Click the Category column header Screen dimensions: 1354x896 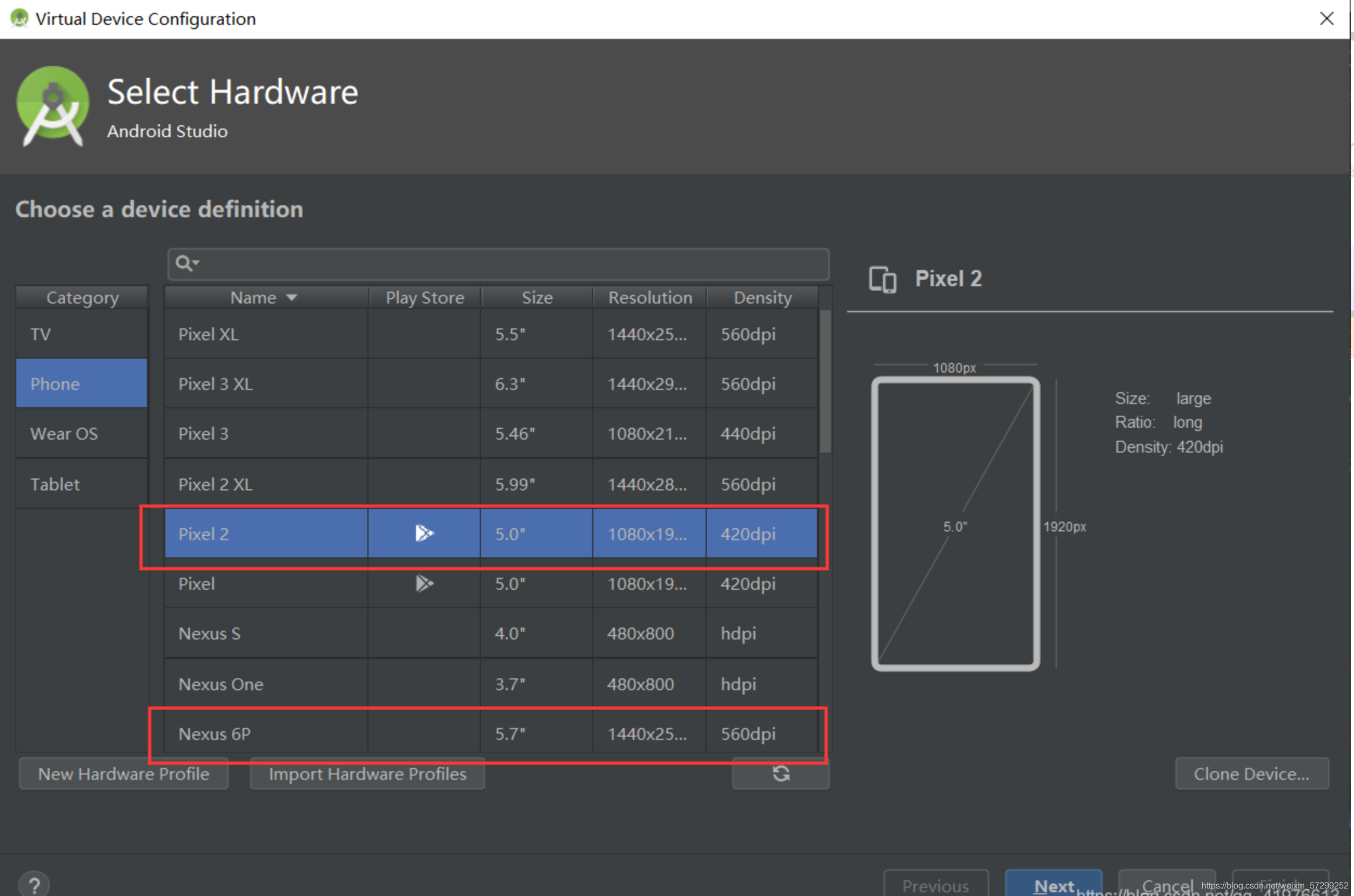[x=82, y=297]
